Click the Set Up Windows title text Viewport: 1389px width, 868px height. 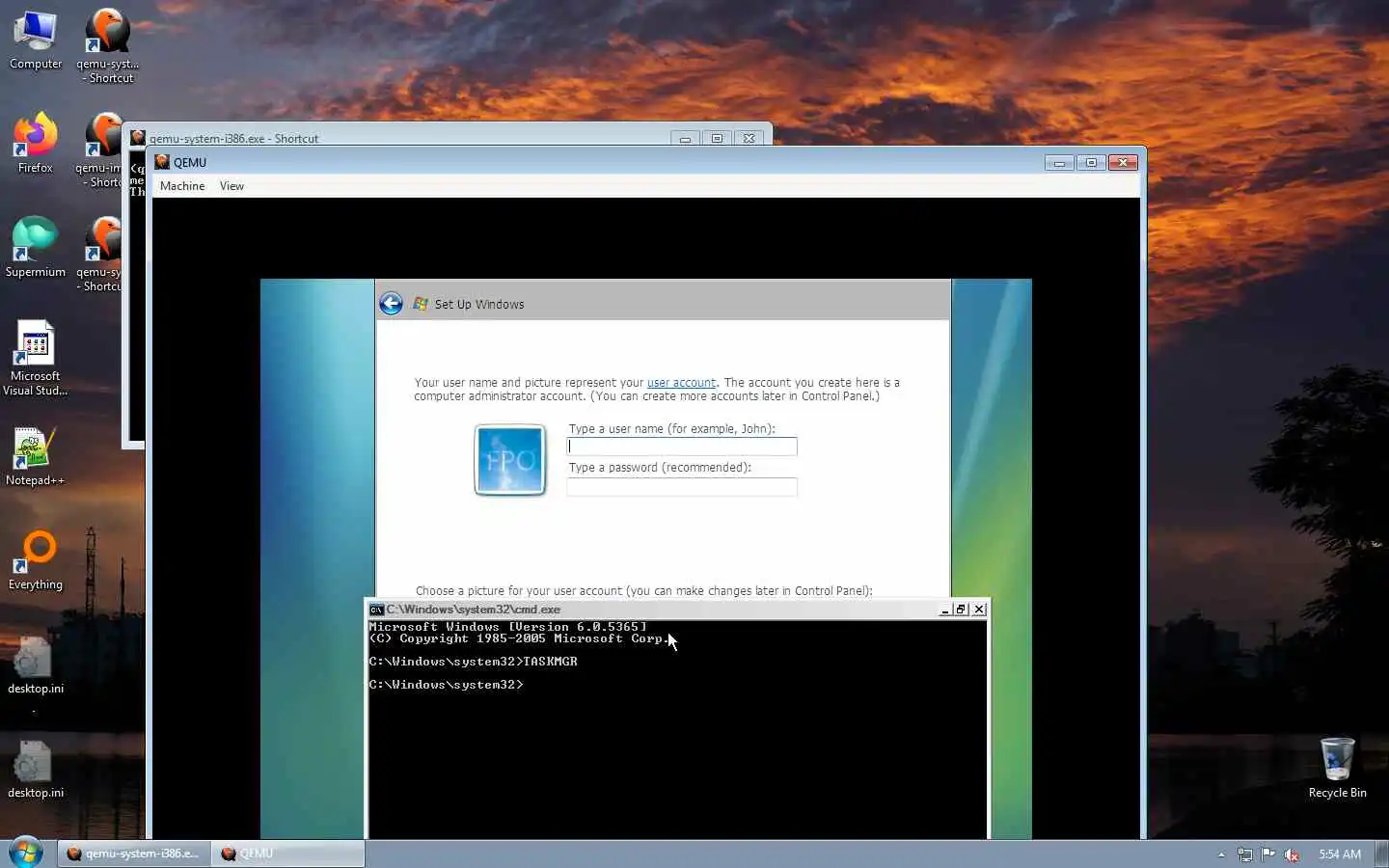click(479, 305)
